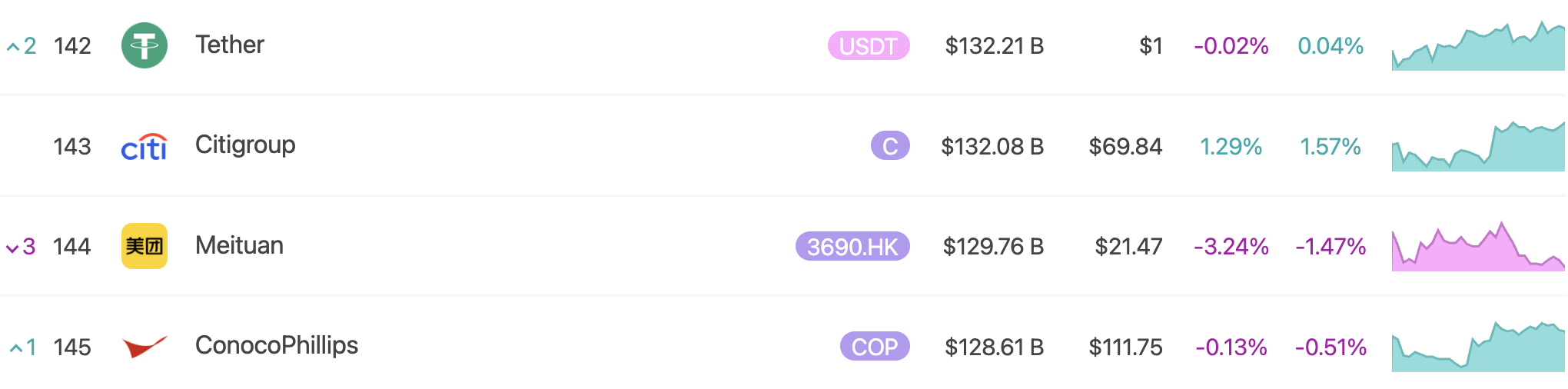This screenshot has width=1568, height=389.
Task: View Tether's 30-day price sparkline chart
Action: (1478, 48)
